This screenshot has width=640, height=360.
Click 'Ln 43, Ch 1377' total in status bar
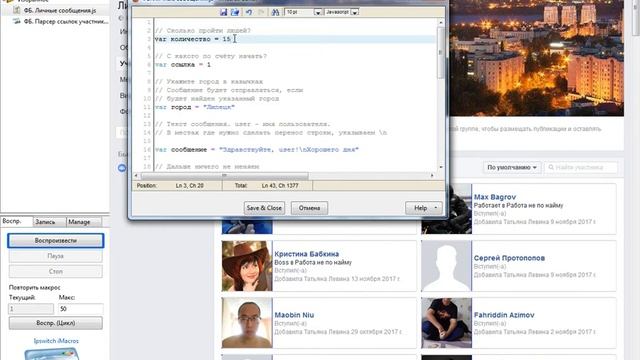point(280,186)
